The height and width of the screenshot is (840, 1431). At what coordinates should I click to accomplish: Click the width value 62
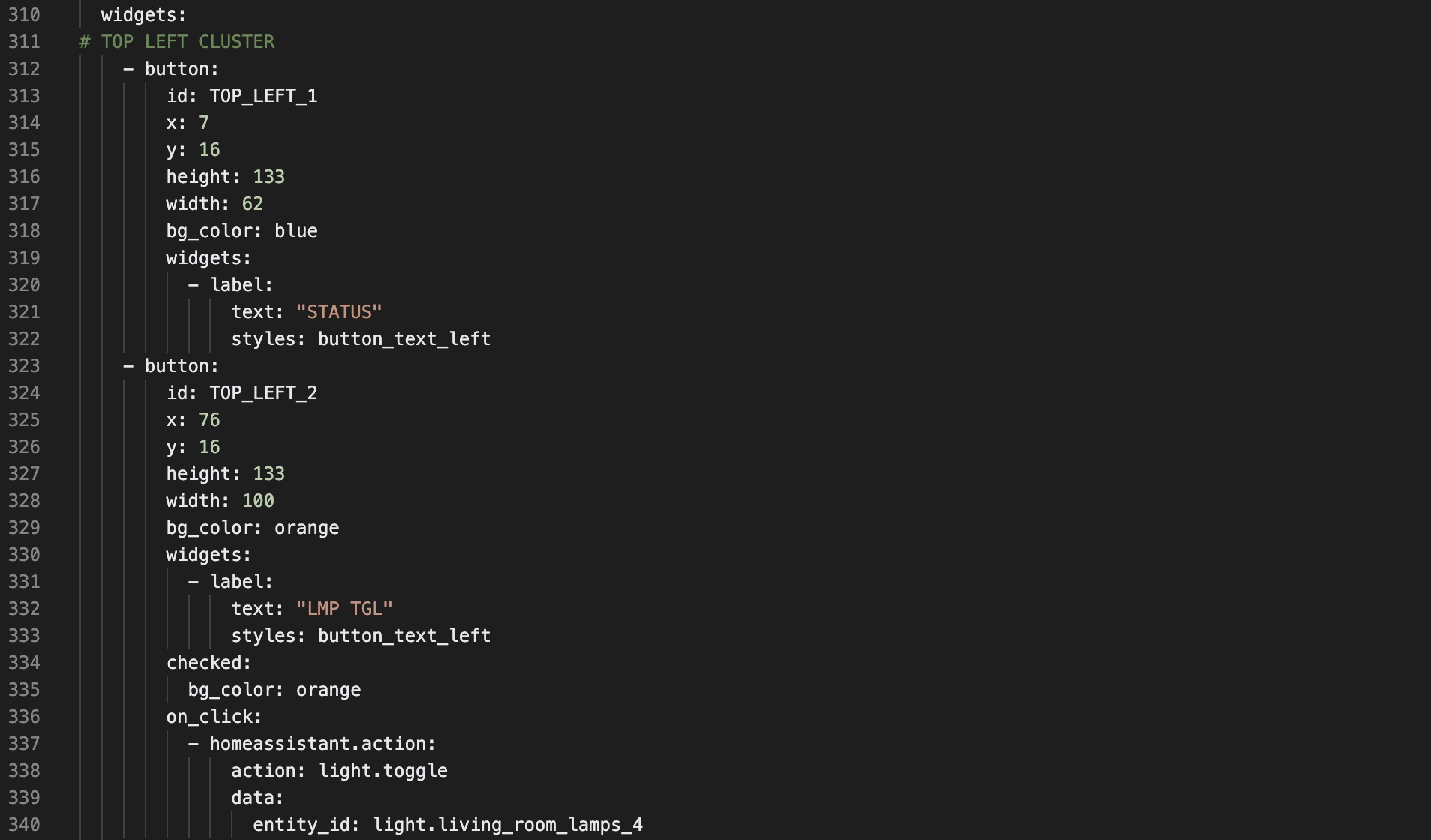253,204
